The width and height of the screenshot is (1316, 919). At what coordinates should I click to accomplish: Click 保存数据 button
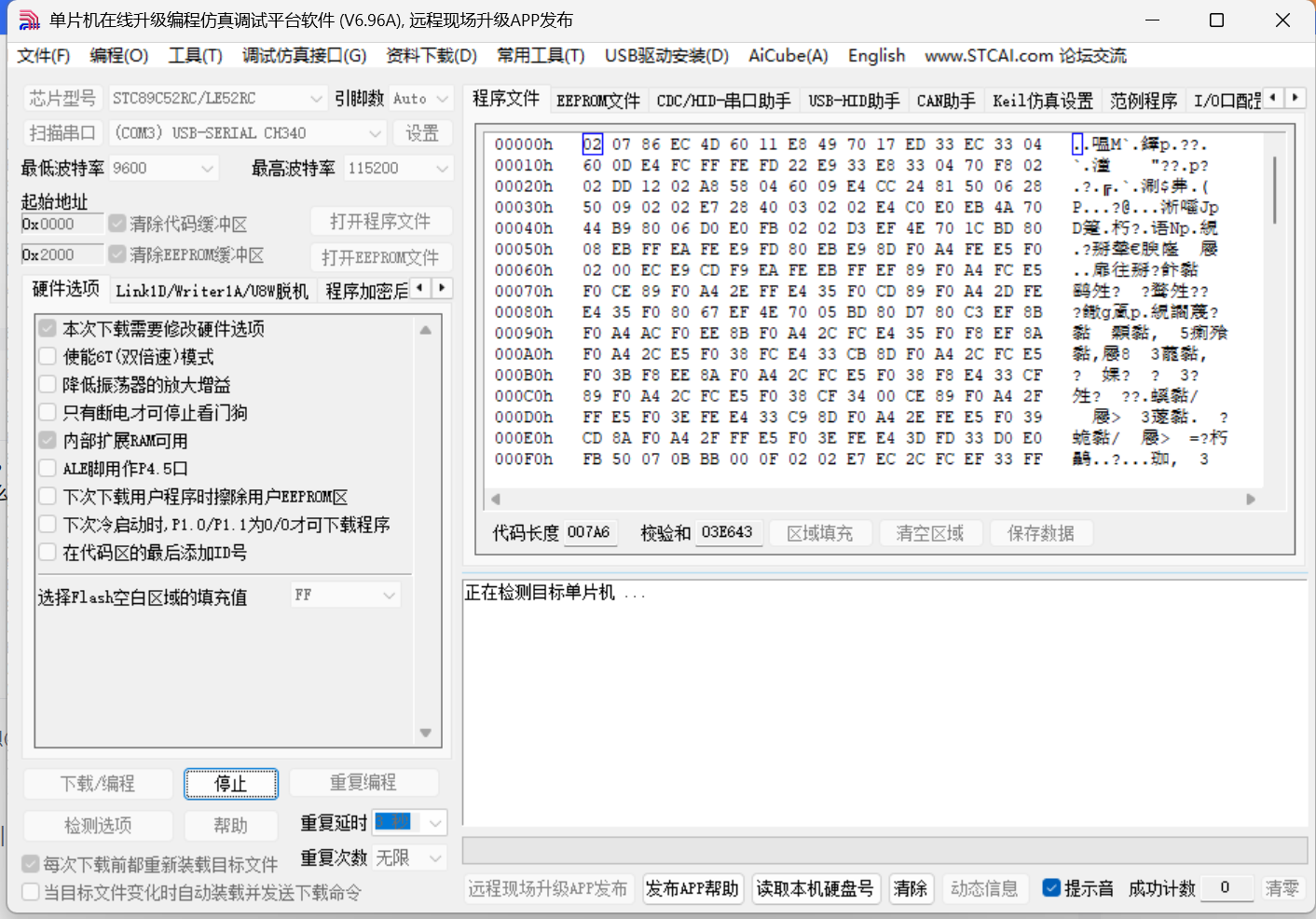click(x=1040, y=533)
